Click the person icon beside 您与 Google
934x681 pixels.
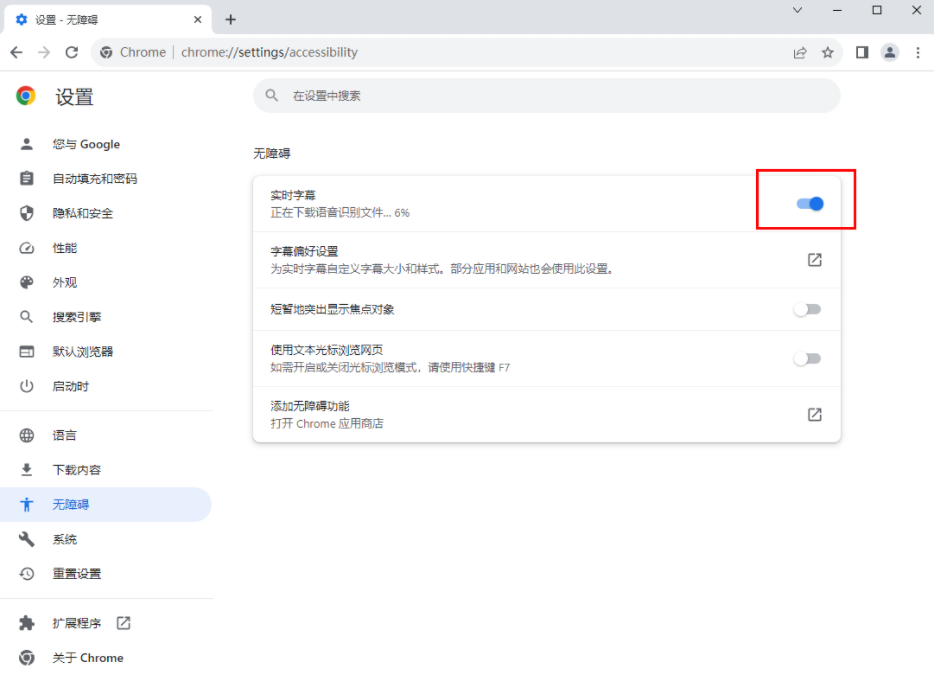coord(26,144)
